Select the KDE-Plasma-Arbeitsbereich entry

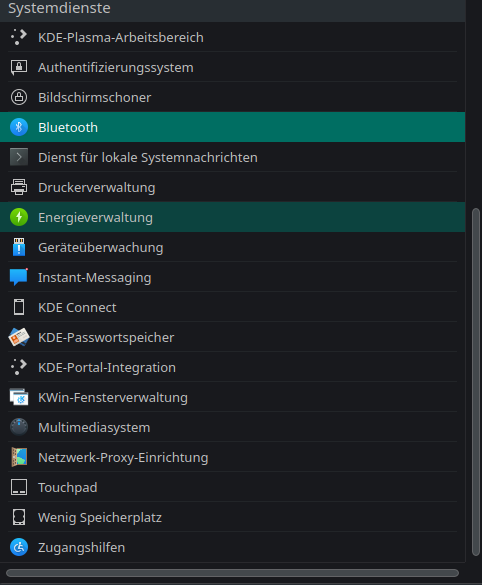232,37
